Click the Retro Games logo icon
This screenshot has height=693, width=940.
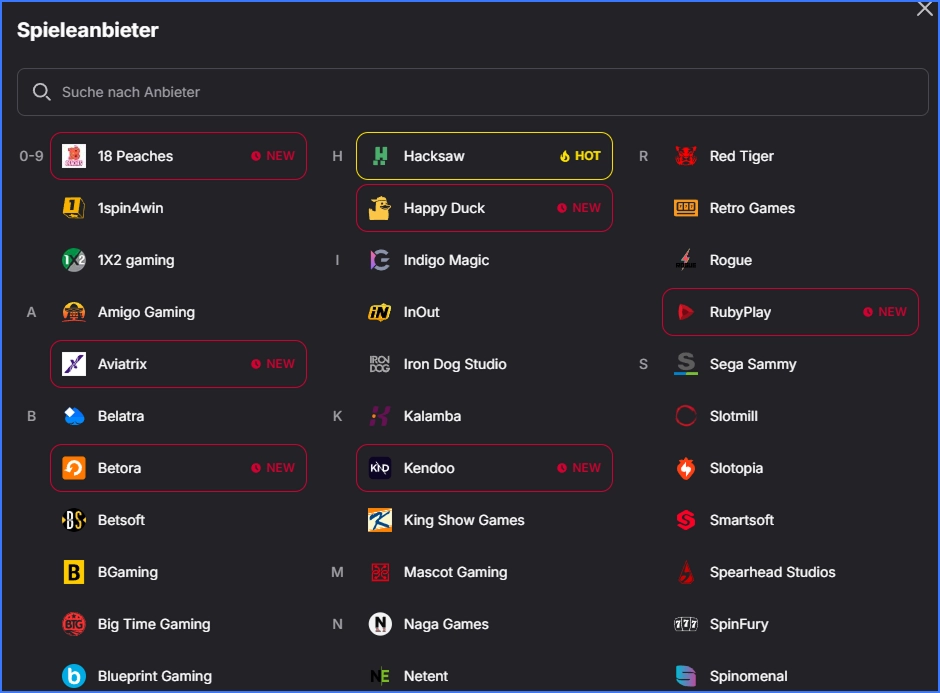(686, 208)
